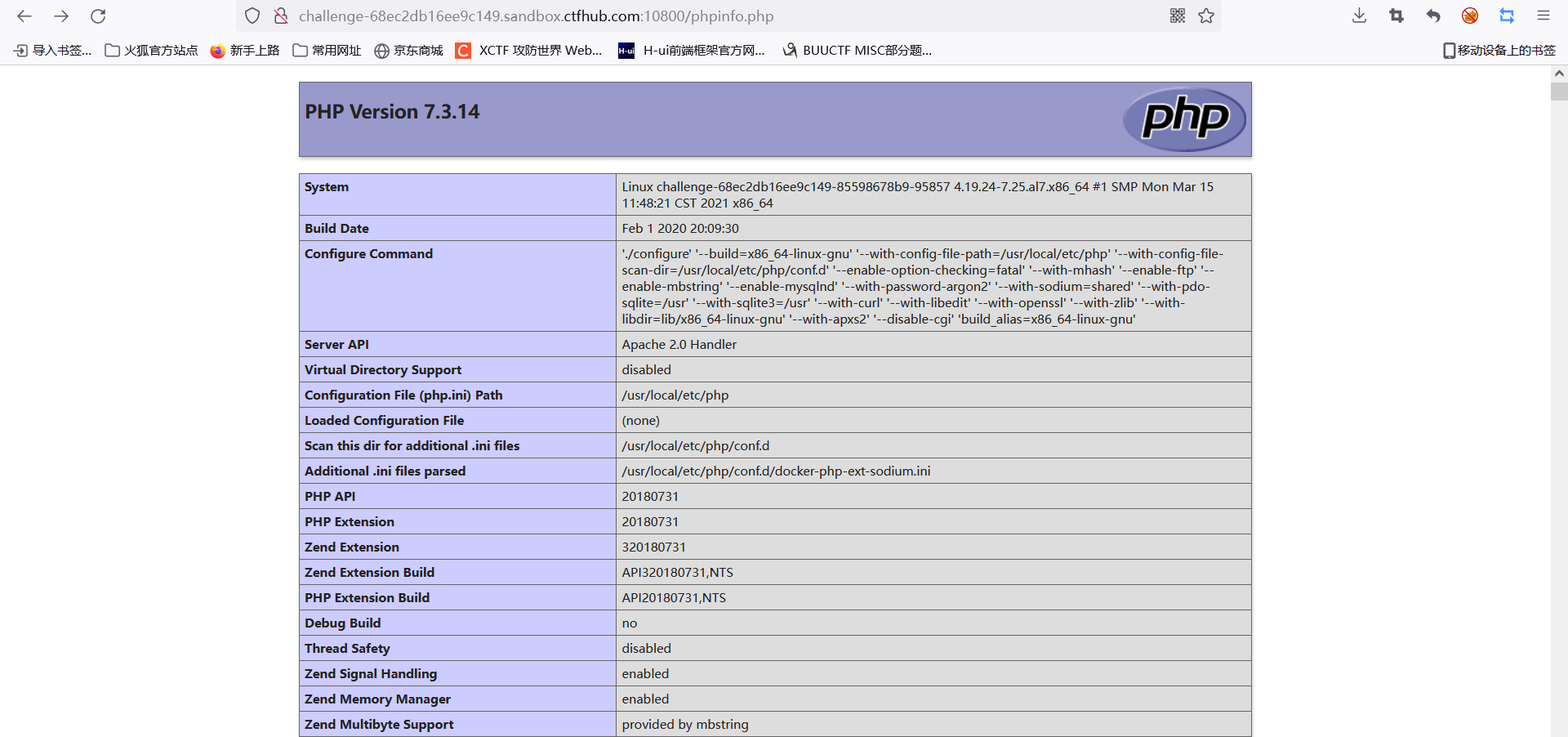Open the BUUCTF MISC bookmark
The height and width of the screenshot is (737, 1568).
856,50
